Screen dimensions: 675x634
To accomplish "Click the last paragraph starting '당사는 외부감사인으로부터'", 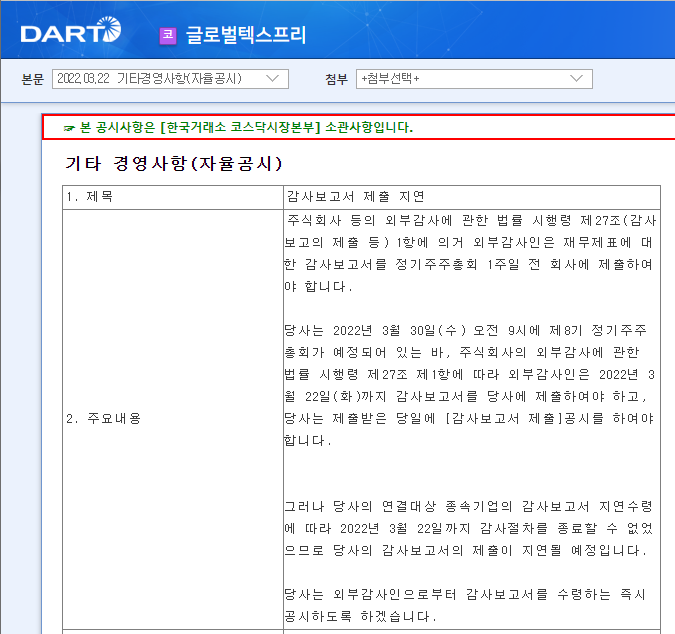I will (465, 604).
